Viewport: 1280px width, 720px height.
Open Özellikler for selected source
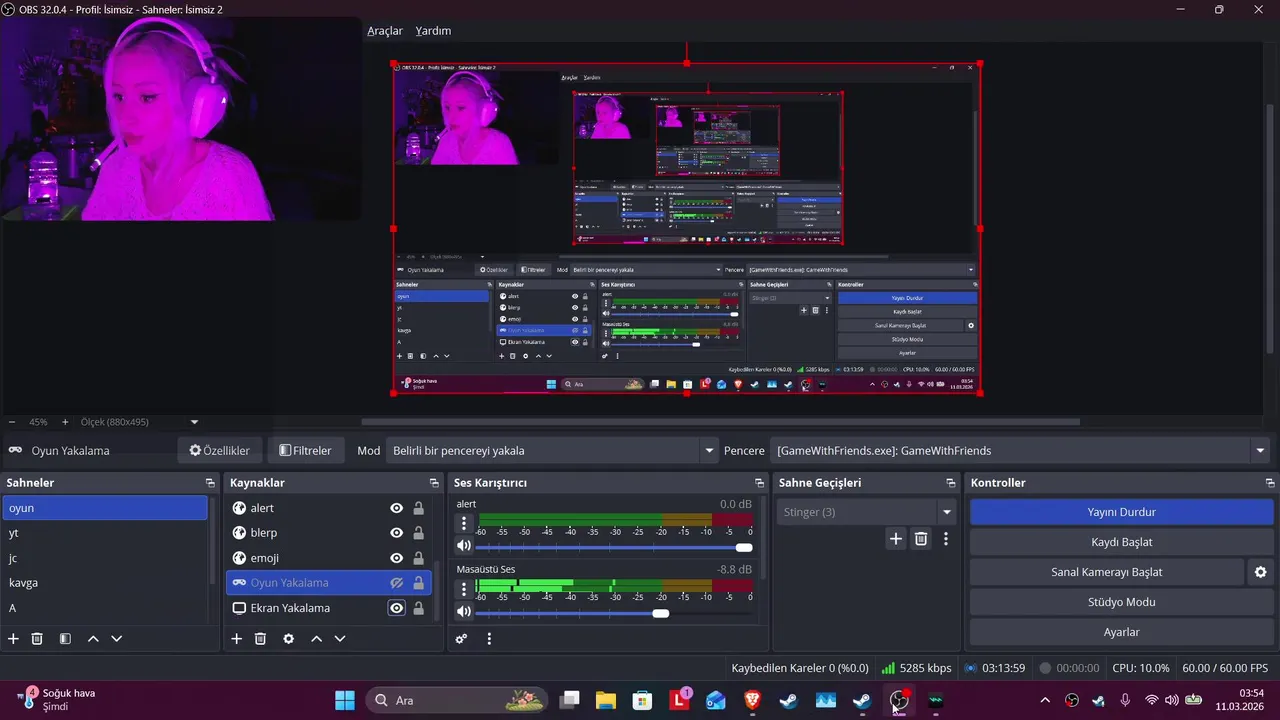220,451
